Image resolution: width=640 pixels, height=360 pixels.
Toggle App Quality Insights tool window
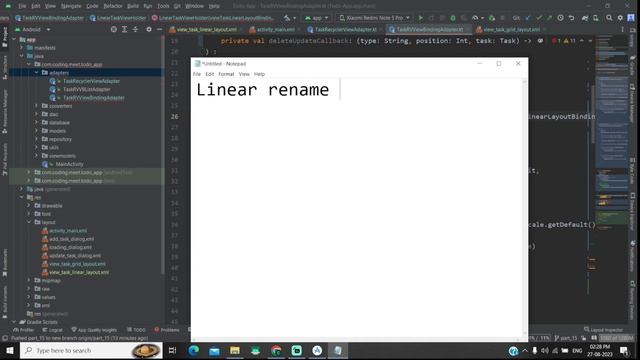pyautogui.click(x=94, y=330)
